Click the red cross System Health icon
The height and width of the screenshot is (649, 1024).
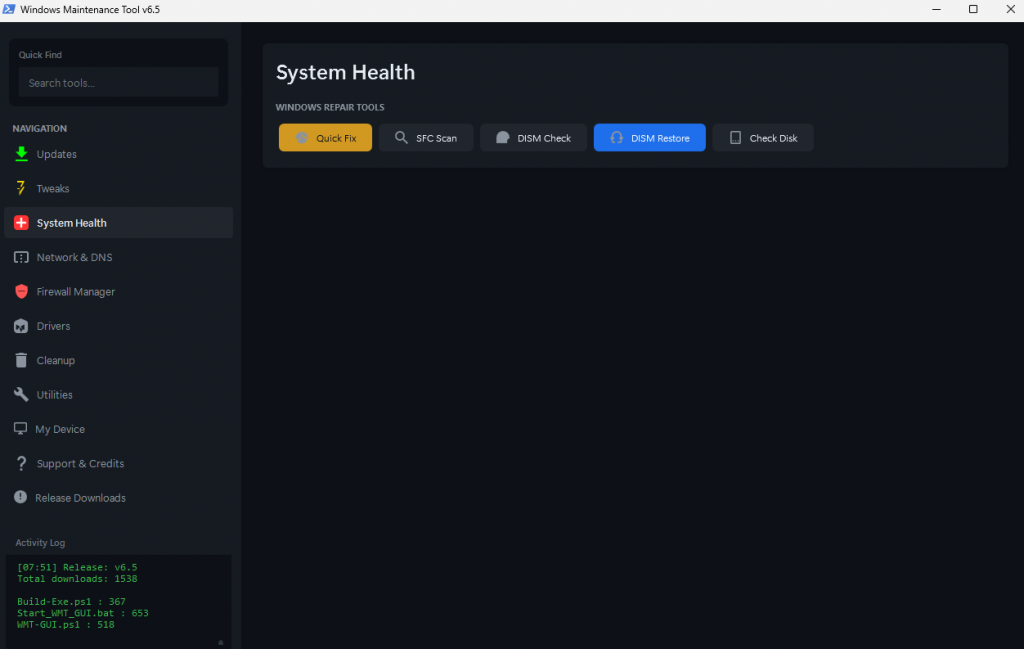pos(21,223)
